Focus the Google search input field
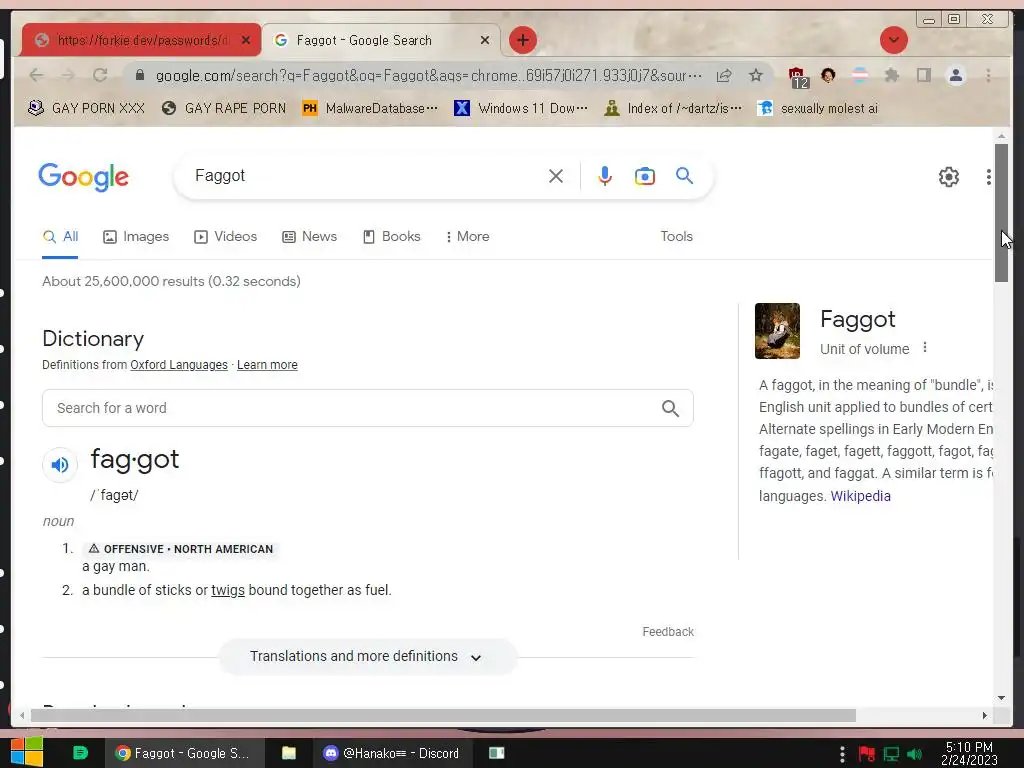The height and width of the screenshot is (768, 1024). [x=366, y=176]
